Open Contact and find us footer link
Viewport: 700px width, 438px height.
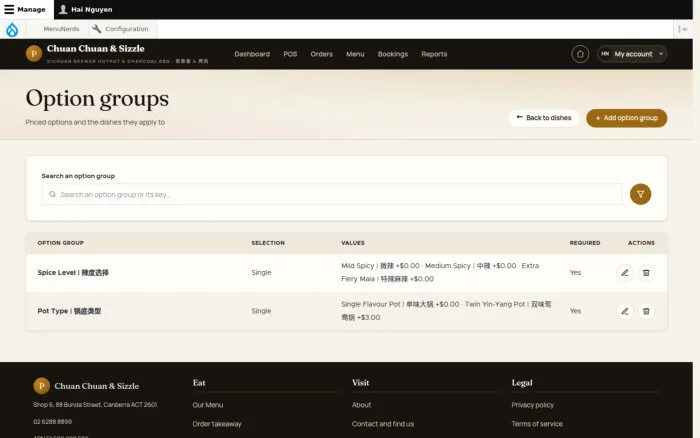coord(383,424)
